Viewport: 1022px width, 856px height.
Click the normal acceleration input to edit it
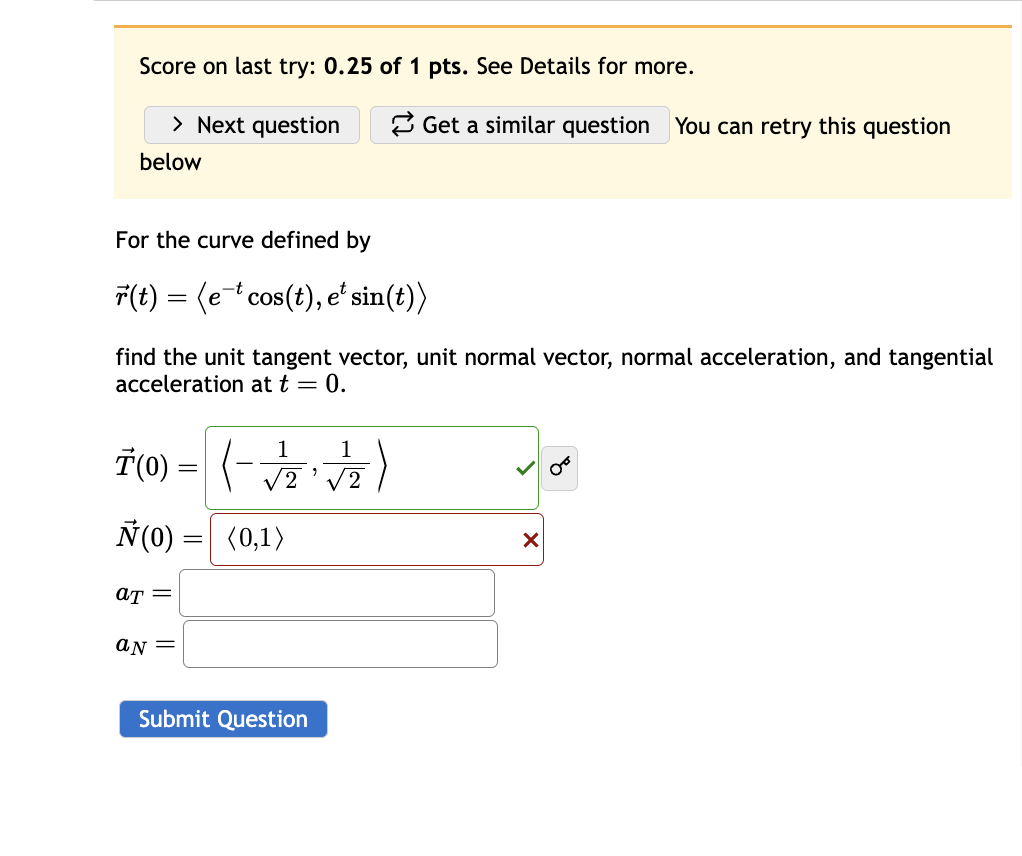tap(339, 643)
